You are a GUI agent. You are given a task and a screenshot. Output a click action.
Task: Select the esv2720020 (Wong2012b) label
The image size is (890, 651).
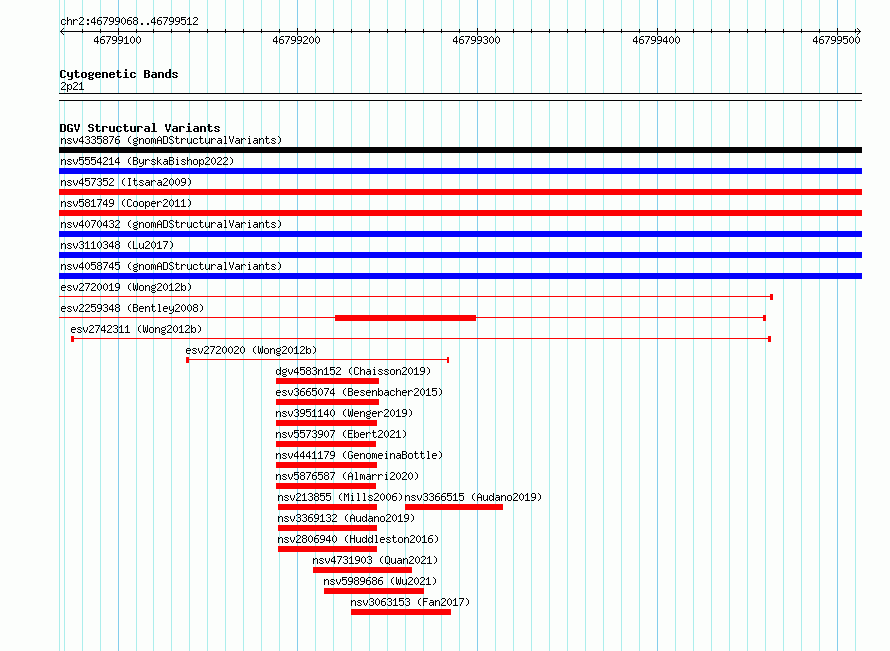click(251, 350)
